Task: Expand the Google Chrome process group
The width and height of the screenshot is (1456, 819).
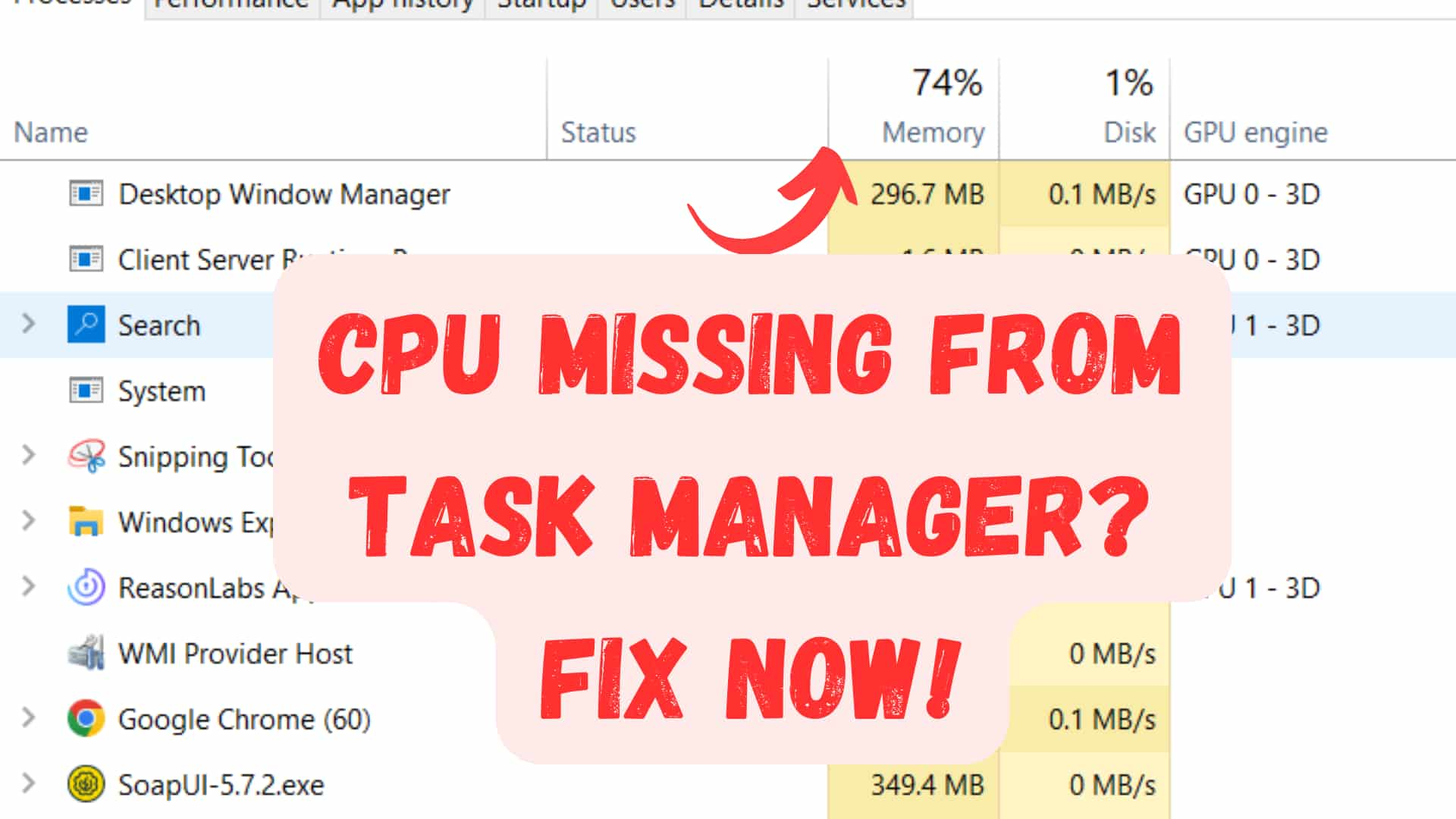Action: coord(29,718)
